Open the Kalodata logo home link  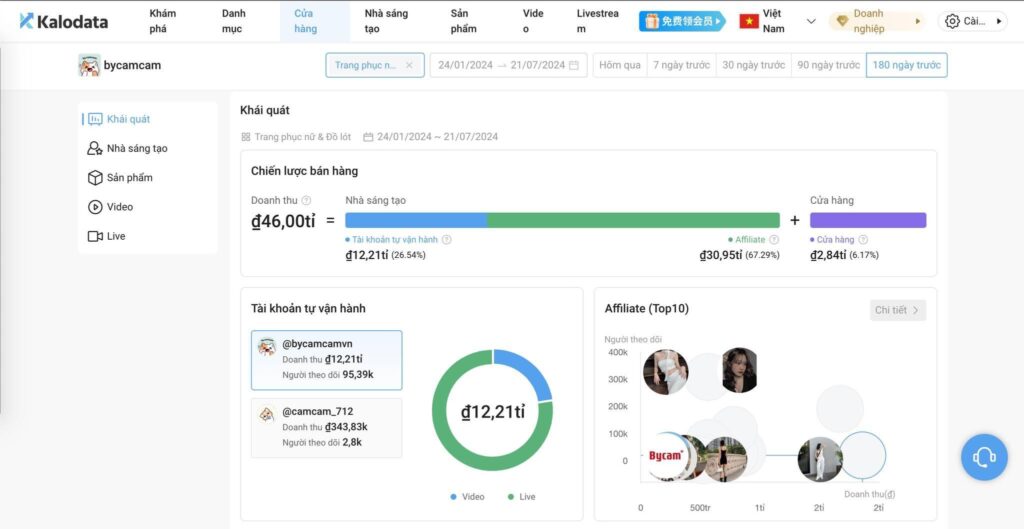[63, 21]
